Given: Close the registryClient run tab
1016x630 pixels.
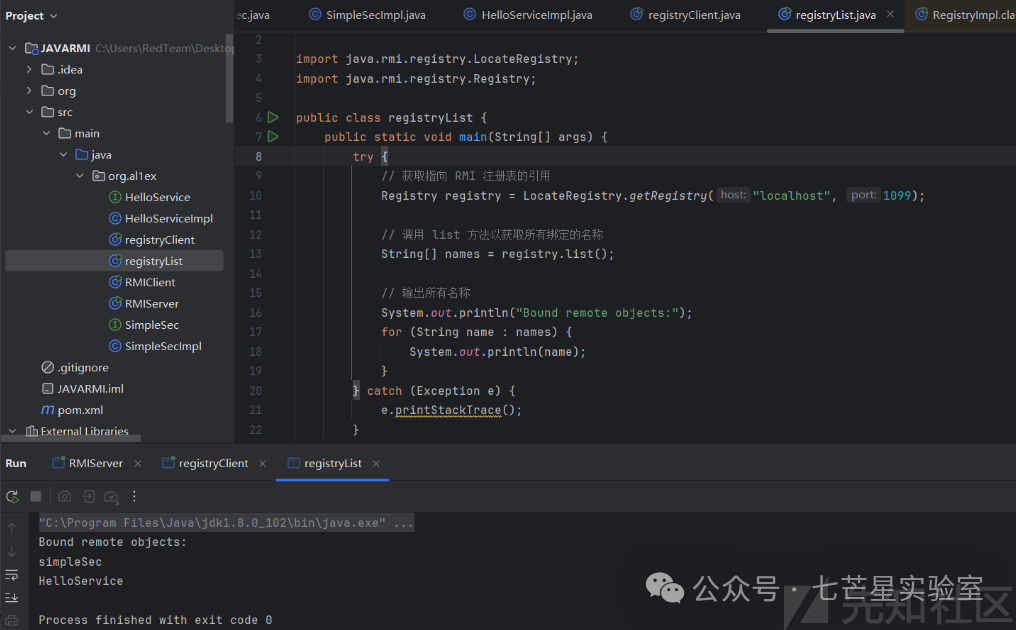Looking at the screenshot, I should (x=262, y=463).
